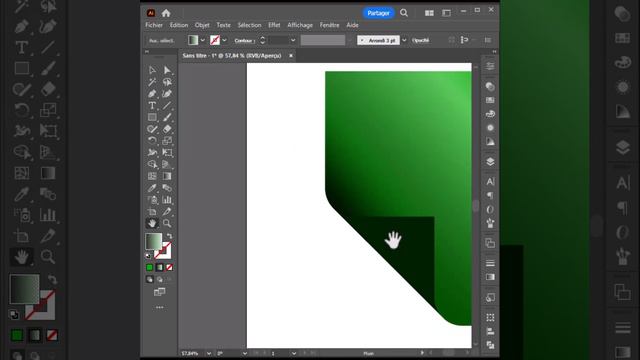Select the Direct Selection tool

167,70
